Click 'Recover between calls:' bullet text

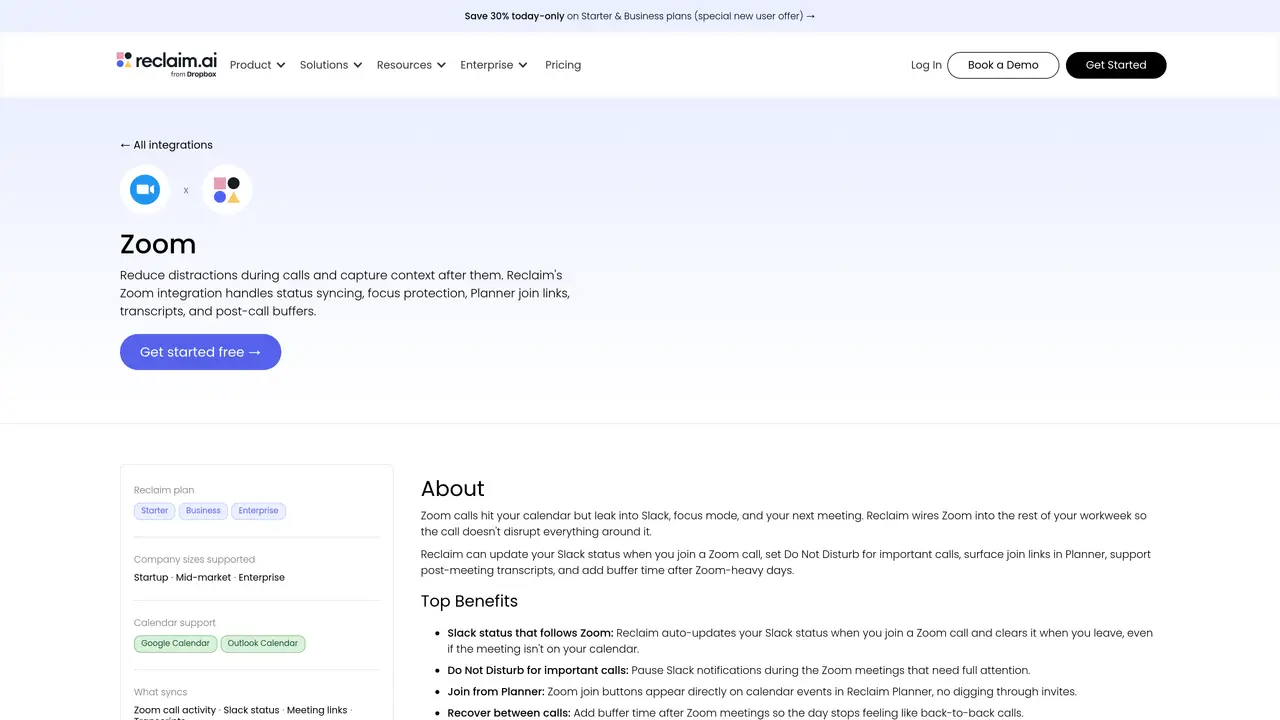click(509, 713)
